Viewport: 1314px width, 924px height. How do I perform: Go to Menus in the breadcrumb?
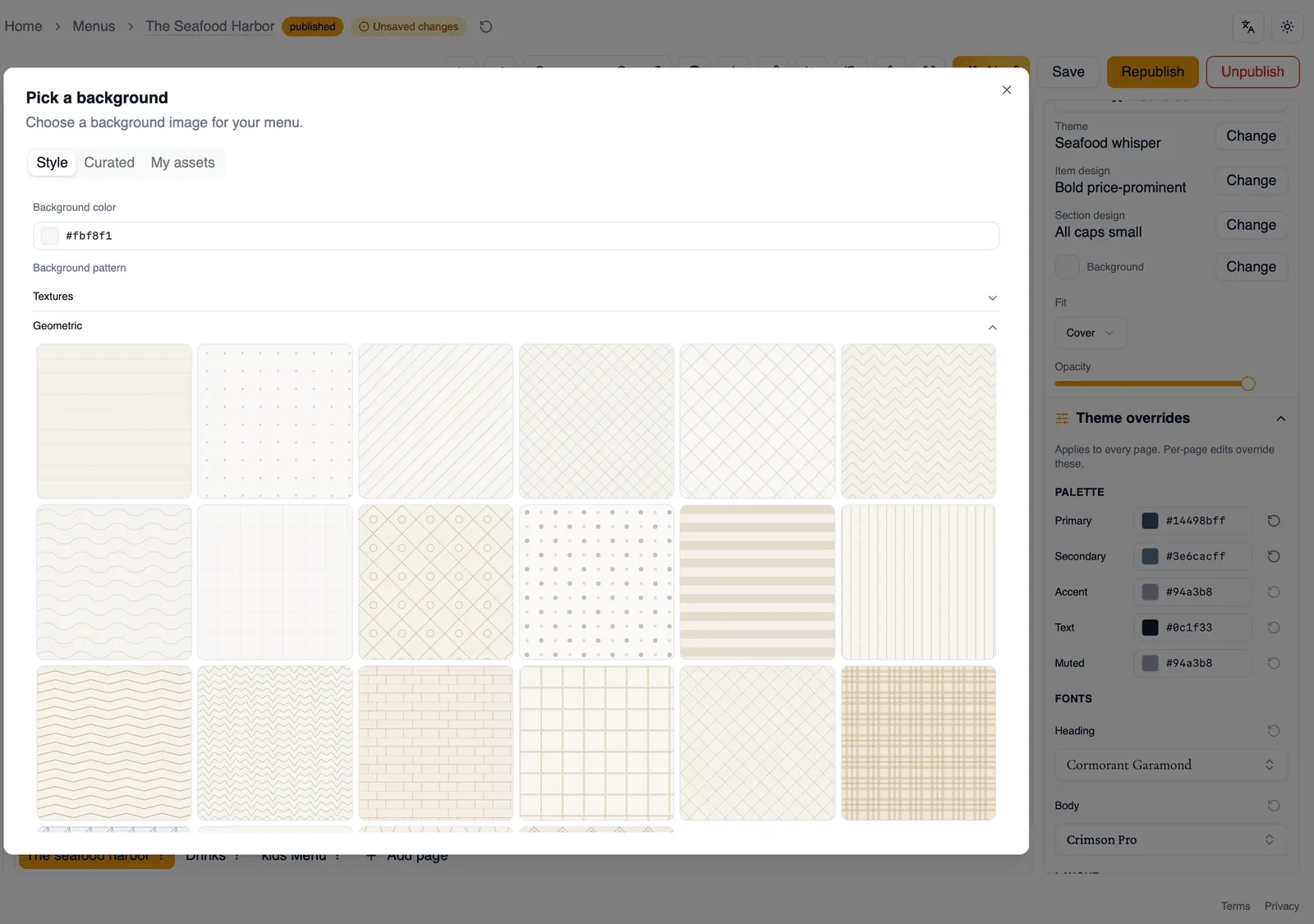coord(94,26)
